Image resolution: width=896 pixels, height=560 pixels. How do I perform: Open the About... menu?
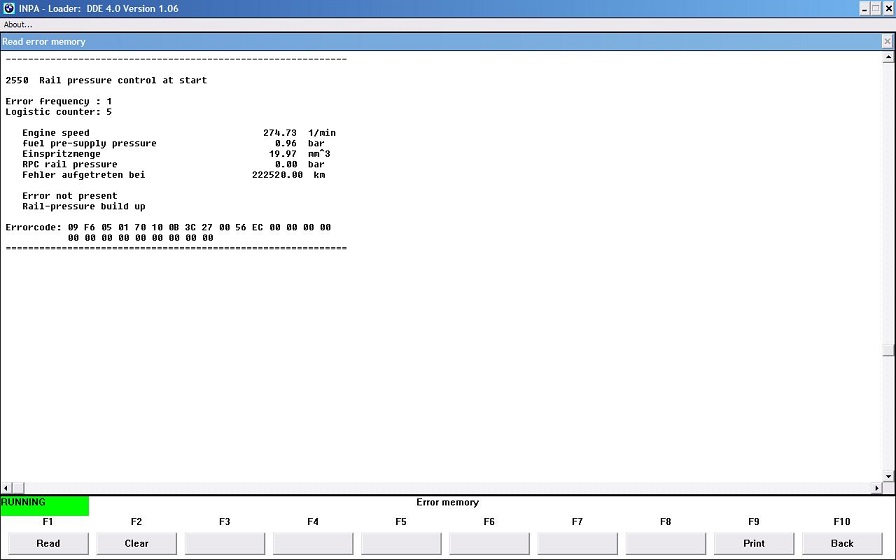coord(18,24)
